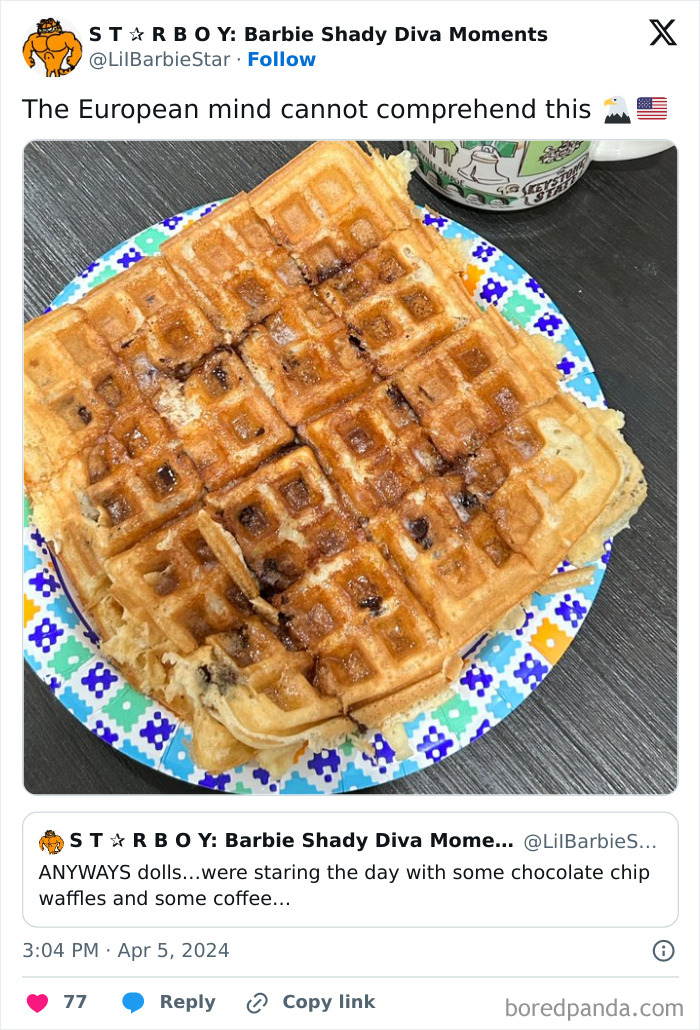Open the @LilBarbieStar handle in the header
This screenshot has width=700, height=1030.
pyautogui.click(x=160, y=59)
